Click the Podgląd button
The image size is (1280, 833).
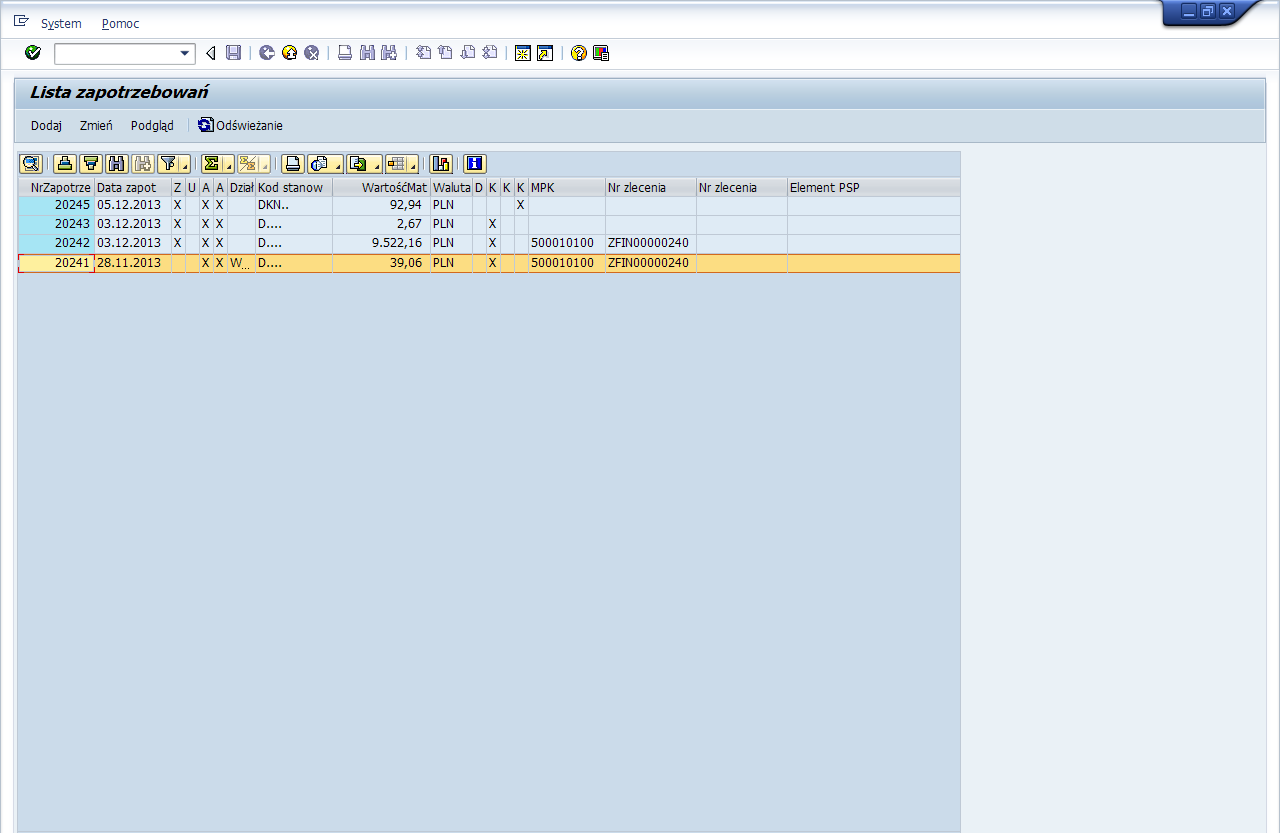coord(152,126)
